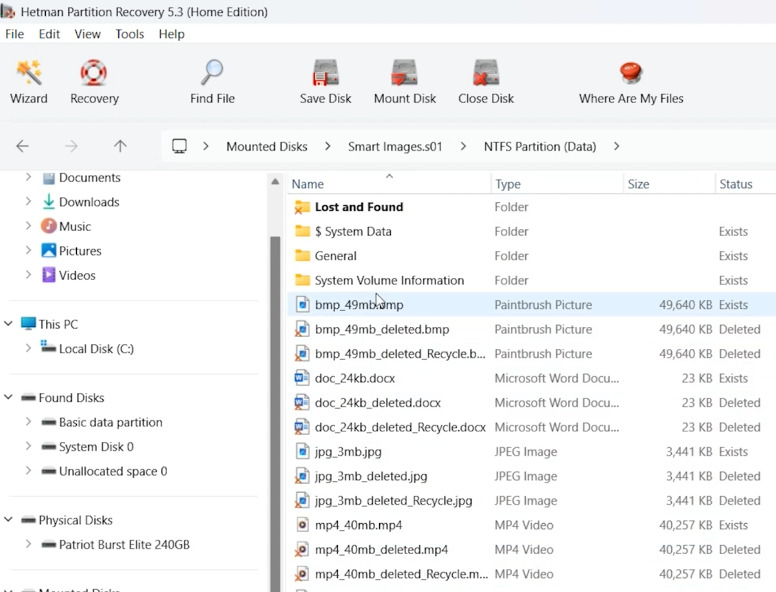This screenshot has width=776, height=592.
Task: Collapse the Found Disks section
Action: pyautogui.click(x=8, y=397)
